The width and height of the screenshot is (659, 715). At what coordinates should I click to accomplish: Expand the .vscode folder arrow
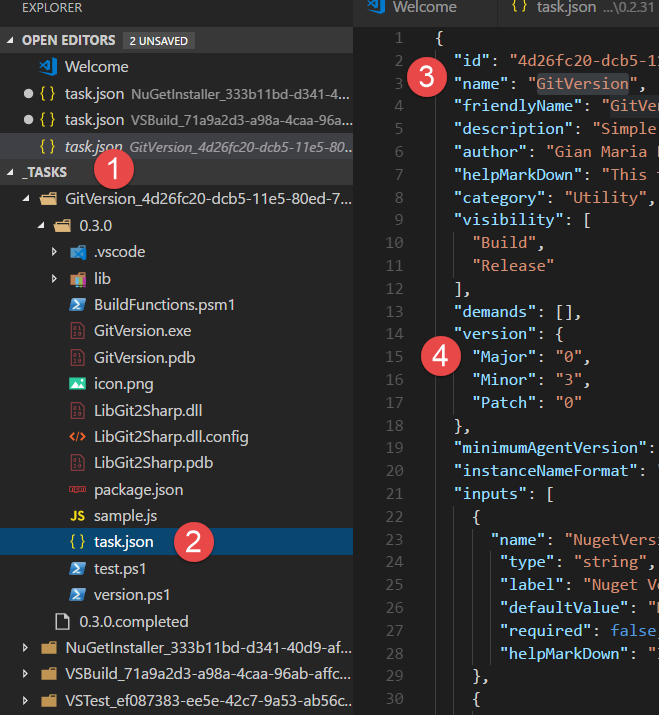point(54,252)
